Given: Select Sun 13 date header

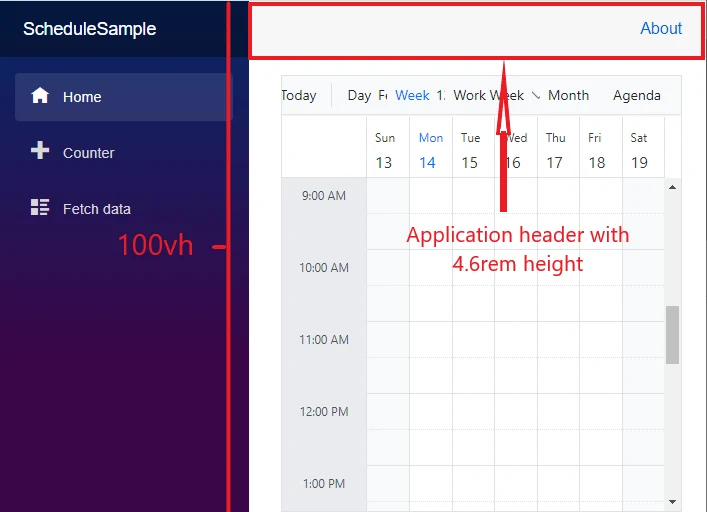Looking at the screenshot, I should (388, 147).
